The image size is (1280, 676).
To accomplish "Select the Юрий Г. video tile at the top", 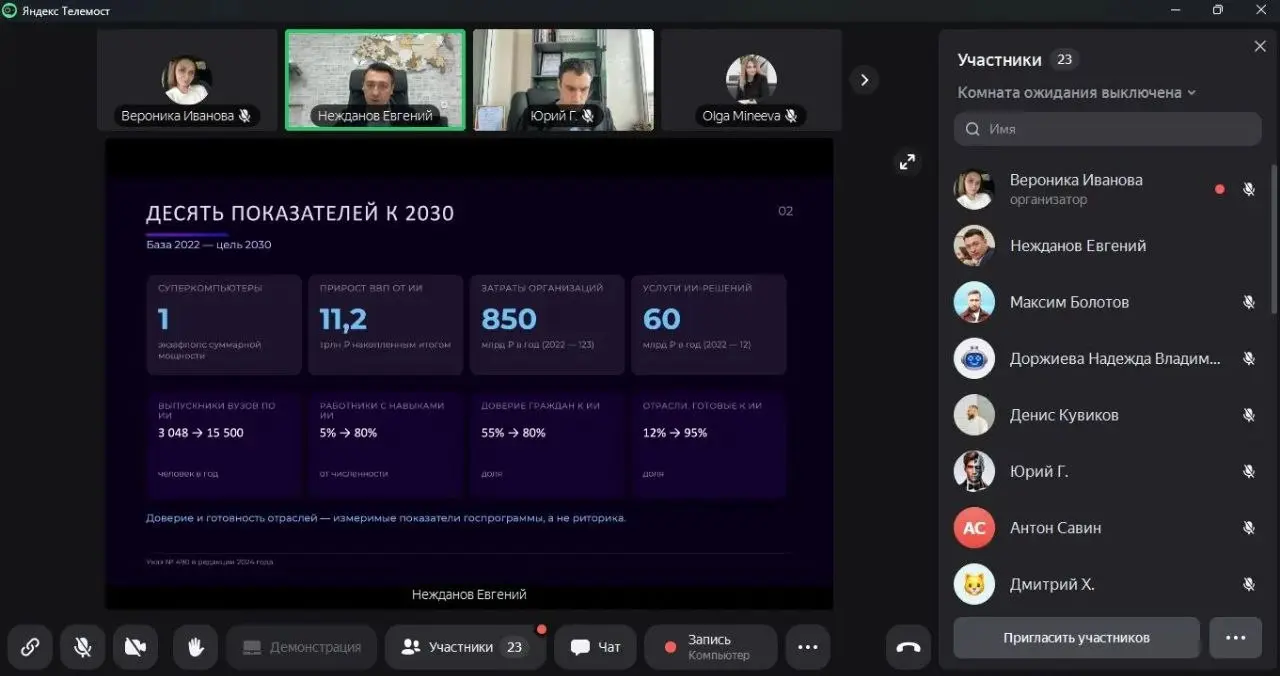I will 563,80.
